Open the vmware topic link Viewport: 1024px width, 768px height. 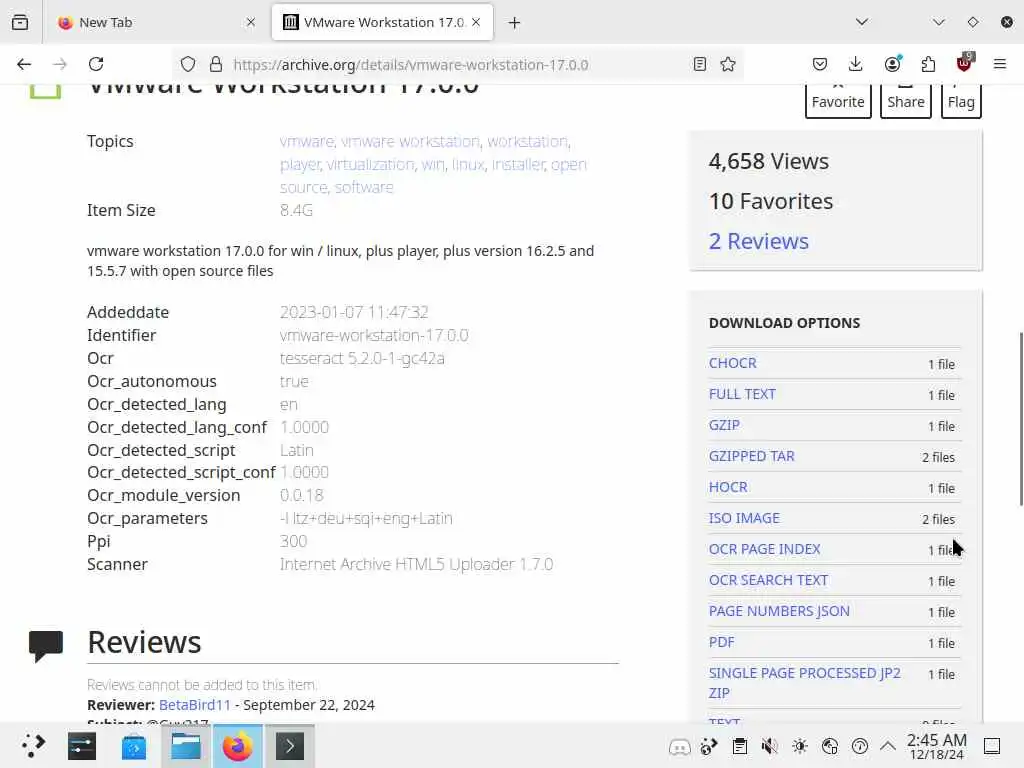click(306, 142)
